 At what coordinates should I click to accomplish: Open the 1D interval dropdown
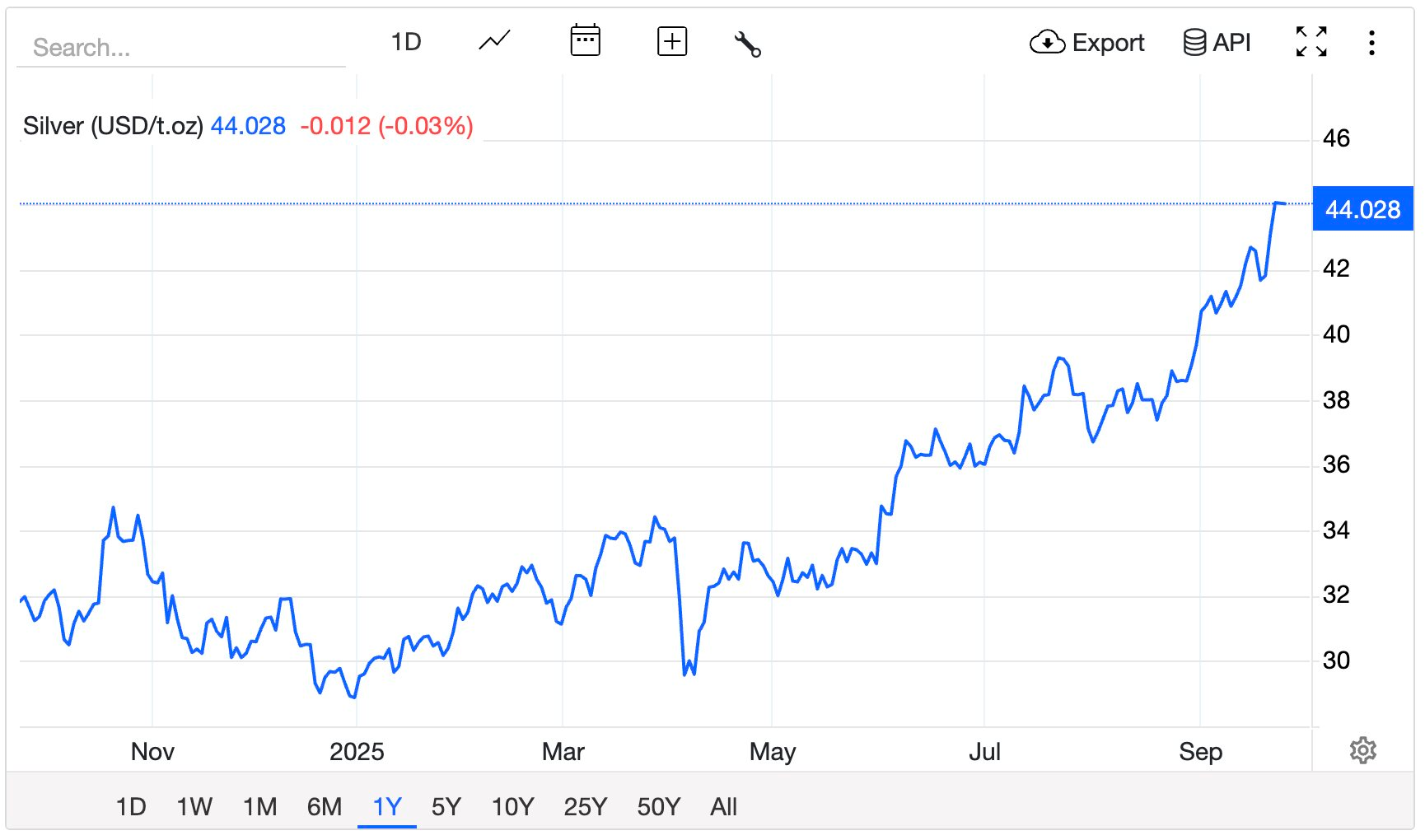tap(406, 42)
